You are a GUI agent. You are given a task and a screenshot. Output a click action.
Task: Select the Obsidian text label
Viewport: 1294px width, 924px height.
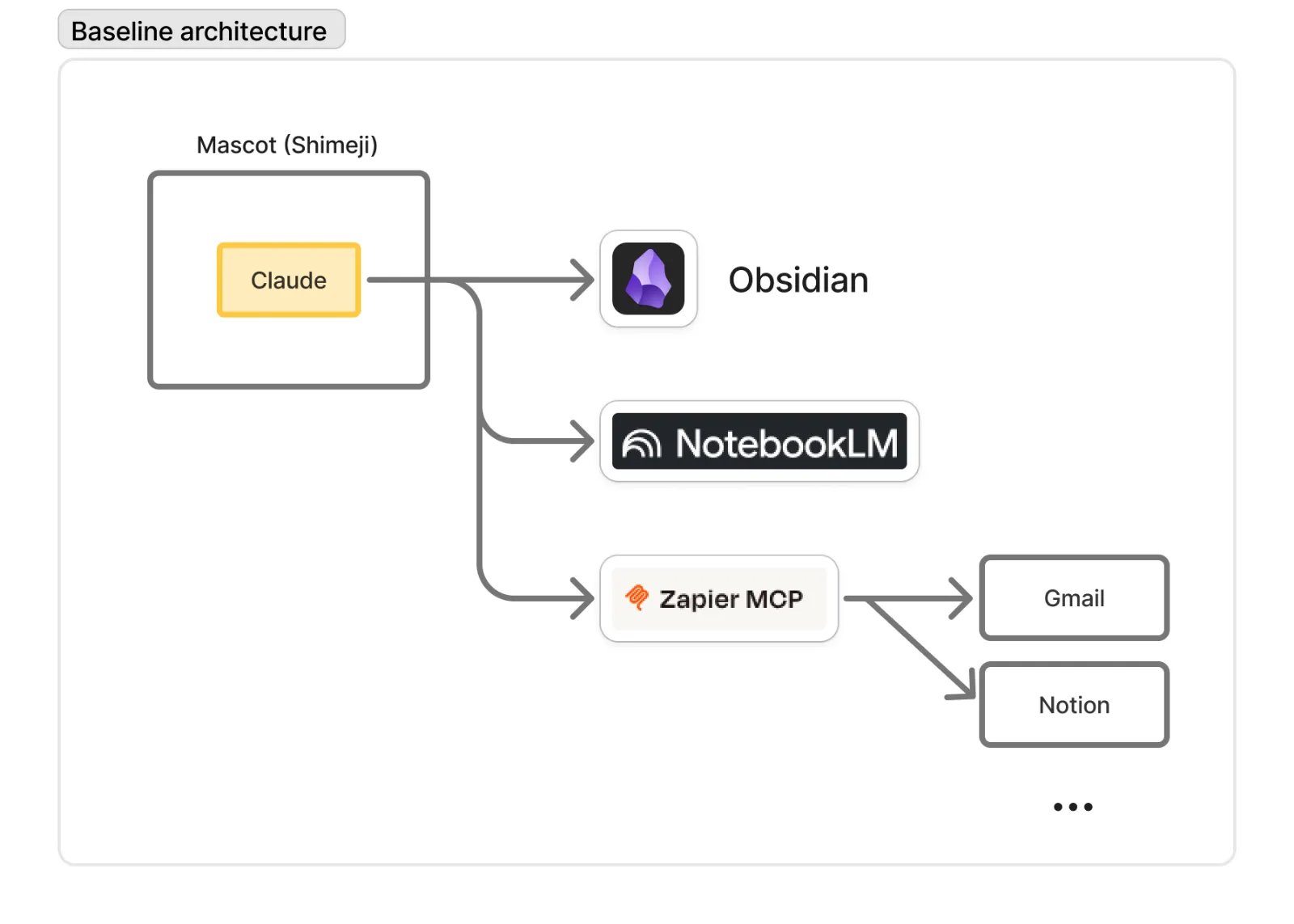pos(798,280)
